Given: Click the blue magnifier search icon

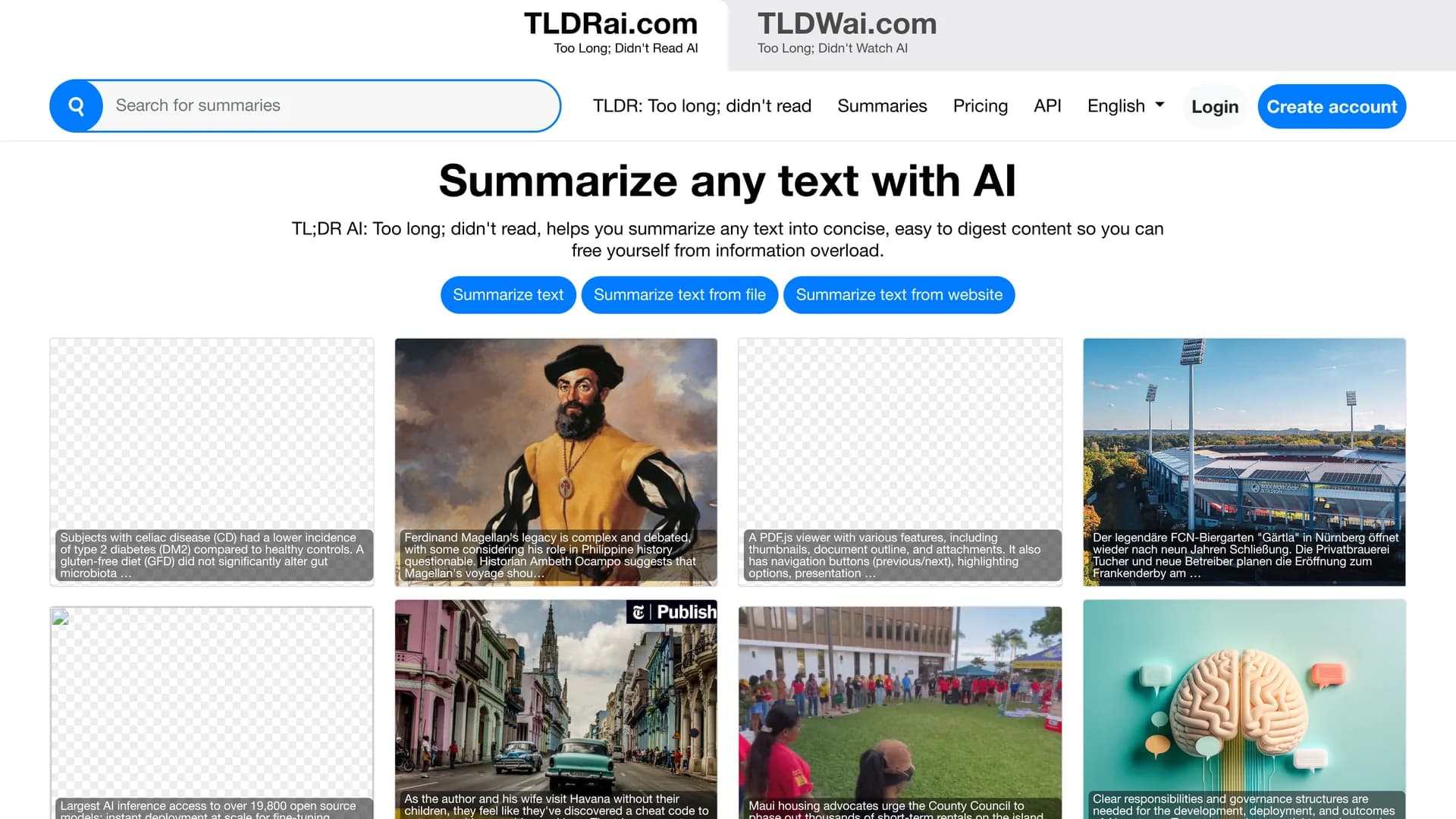Looking at the screenshot, I should 76,106.
